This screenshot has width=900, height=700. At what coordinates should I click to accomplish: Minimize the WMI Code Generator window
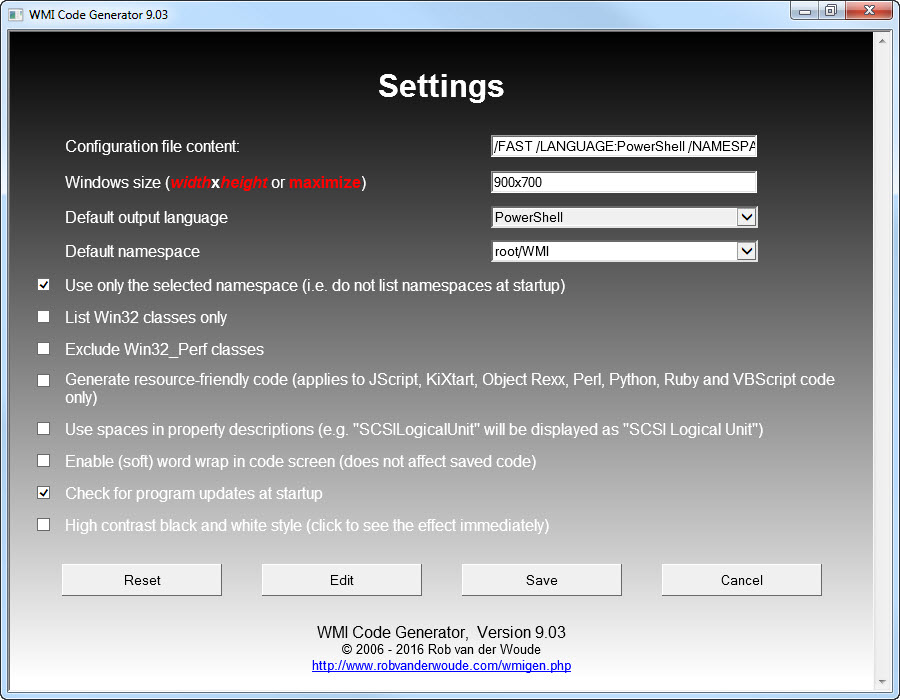click(x=805, y=11)
